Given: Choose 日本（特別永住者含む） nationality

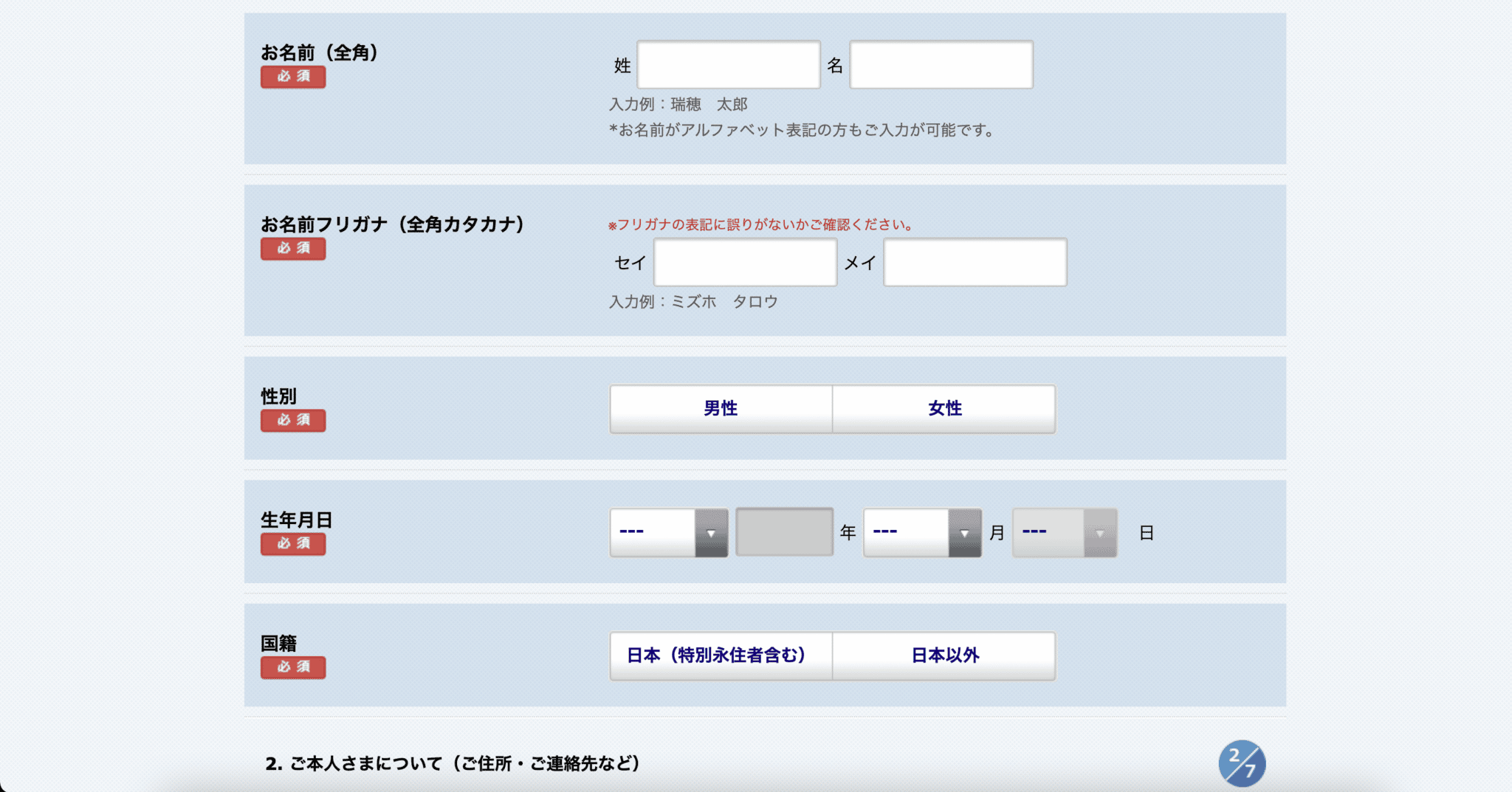Looking at the screenshot, I should click(721, 655).
